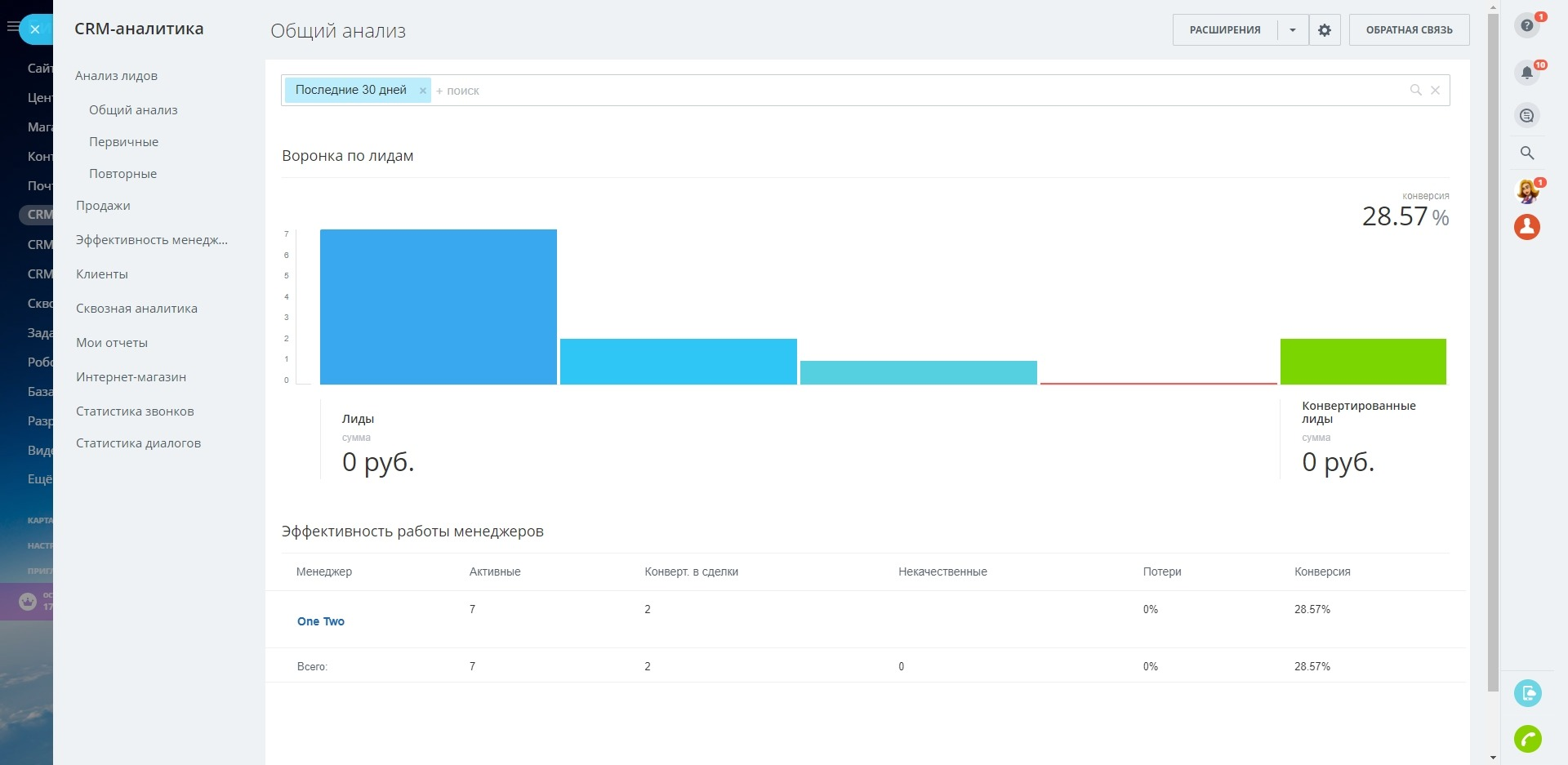Open Интернет-магазин section

(131, 377)
